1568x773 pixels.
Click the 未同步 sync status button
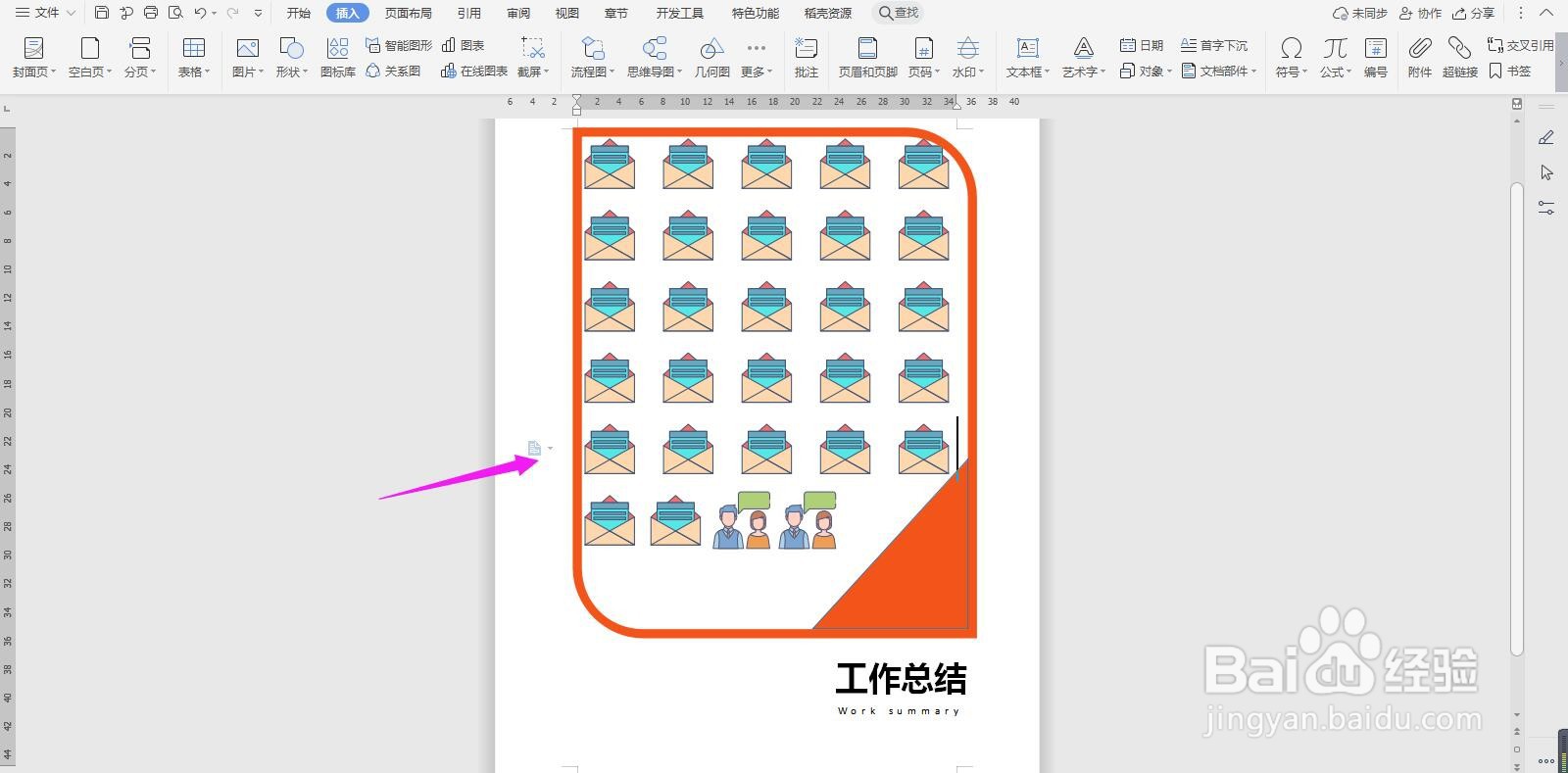(x=1360, y=13)
